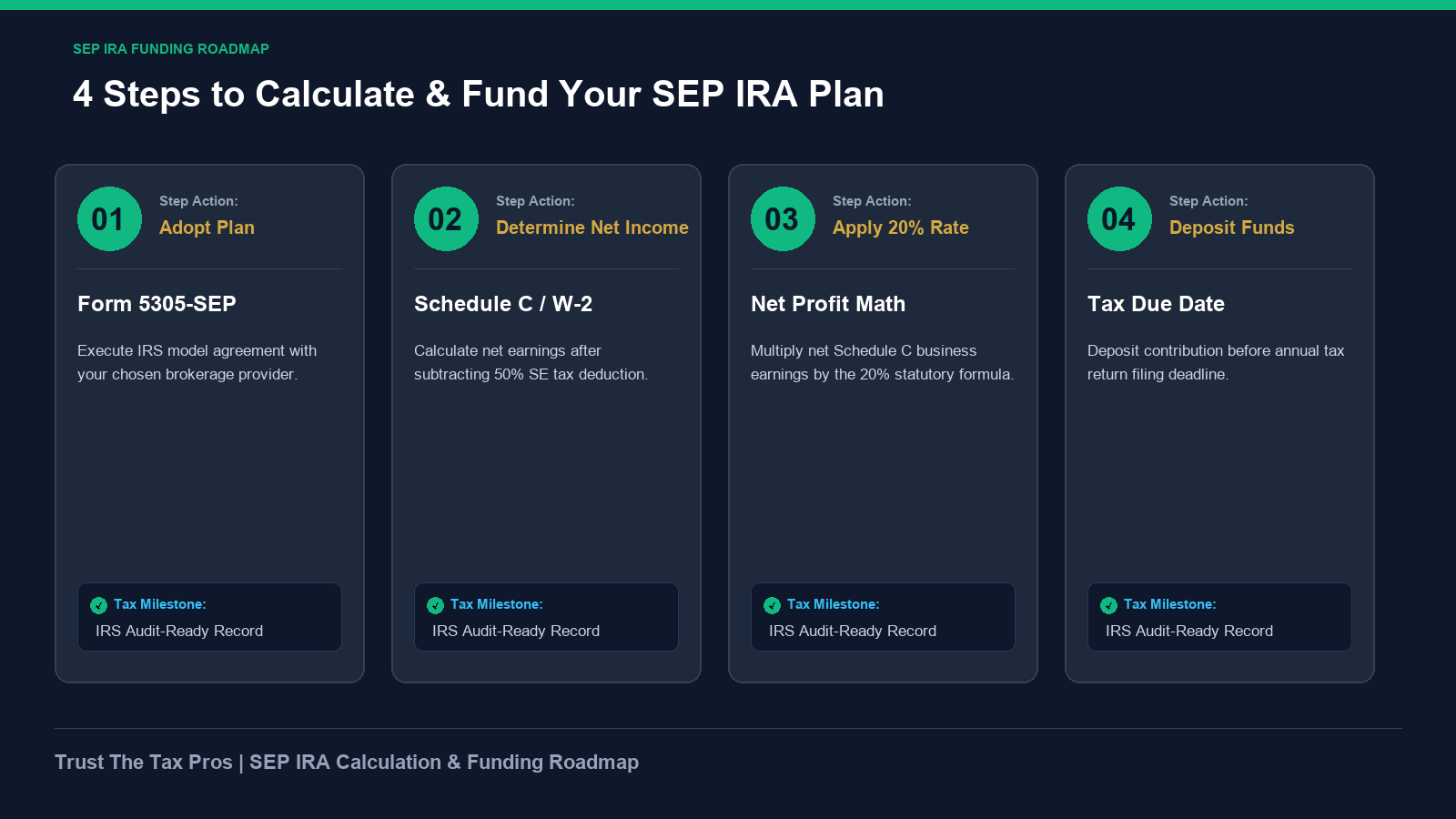Click the checkmark icon in Net Profit Math card
1456x819 pixels.
772,605
